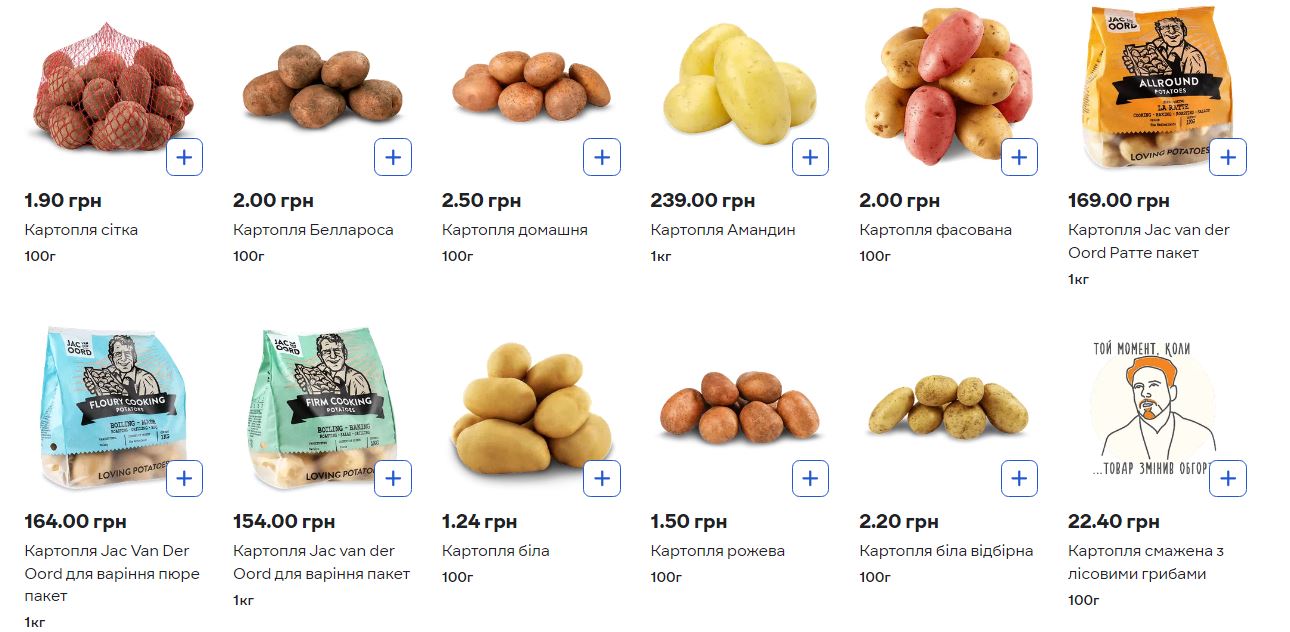Add Jac van der Oord Ратте to cart

1228,157
